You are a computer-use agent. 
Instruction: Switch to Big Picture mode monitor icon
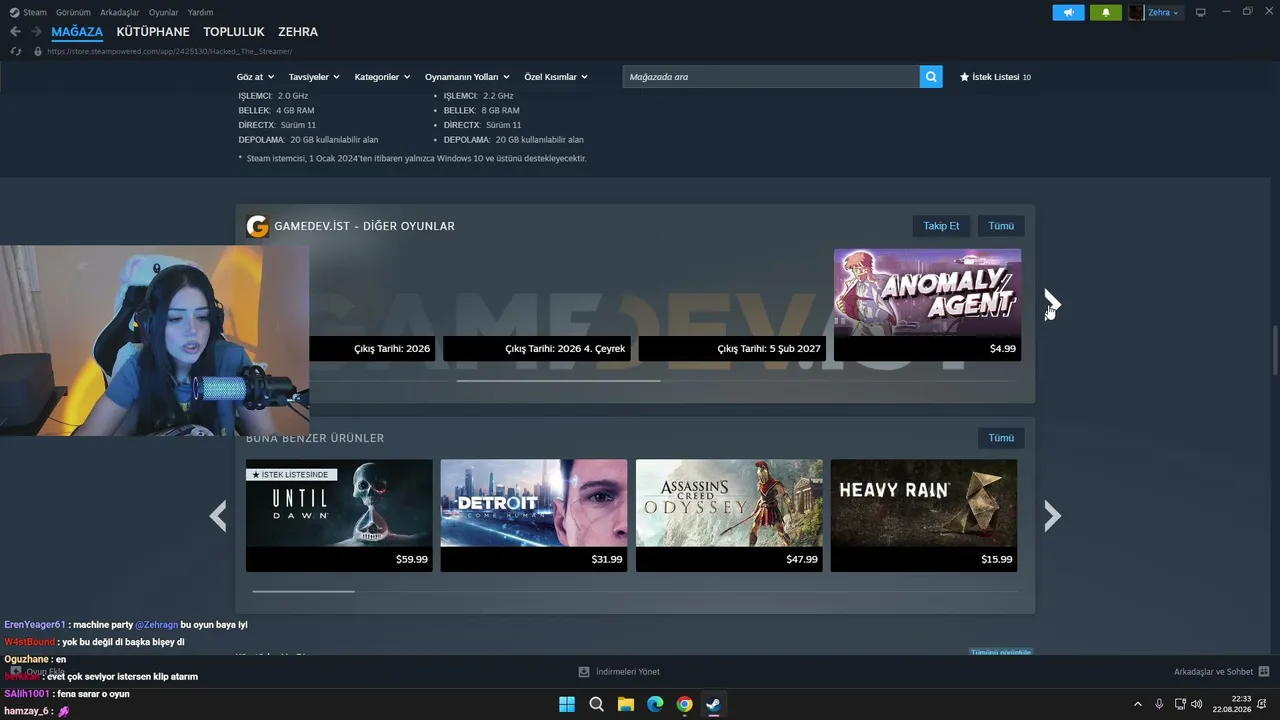tap(1201, 12)
